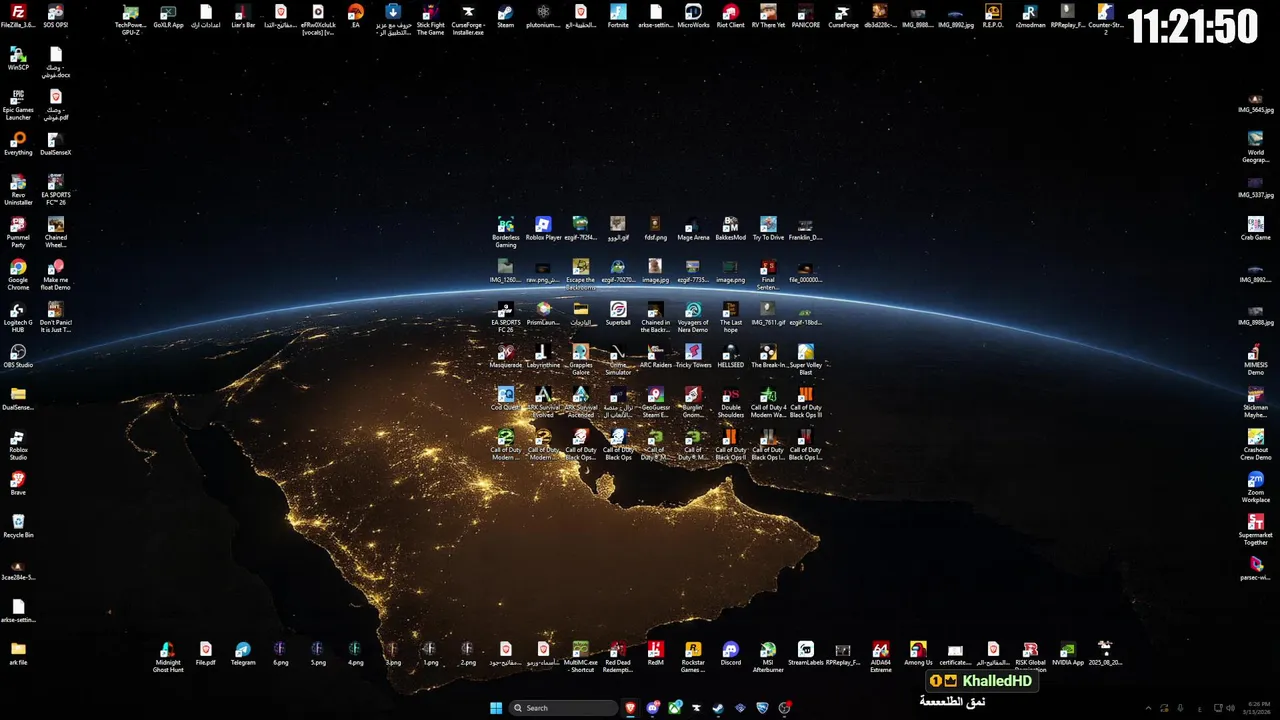
Task: Launch the Brave browser desktop shortcut
Action: pyautogui.click(x=18, y=484)
